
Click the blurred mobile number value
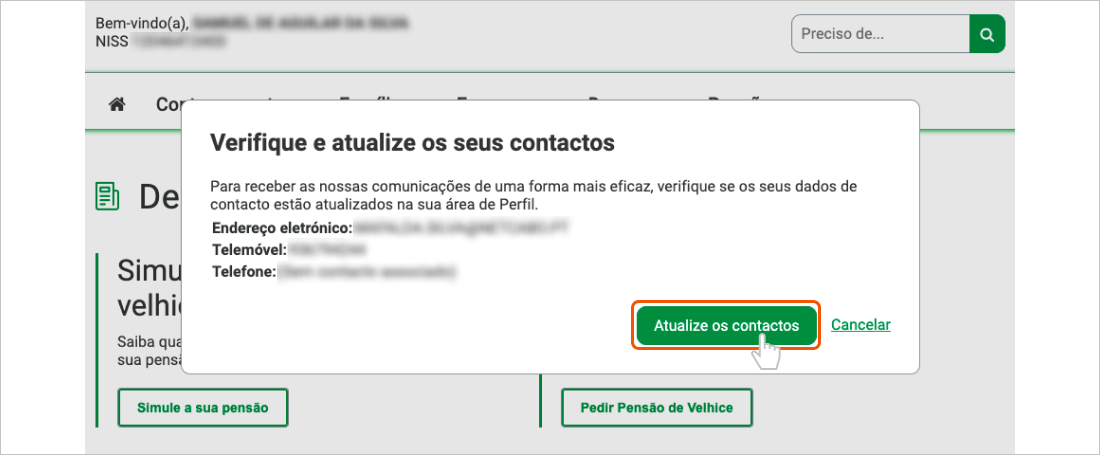pyautogui.click(x=328, y=249)
